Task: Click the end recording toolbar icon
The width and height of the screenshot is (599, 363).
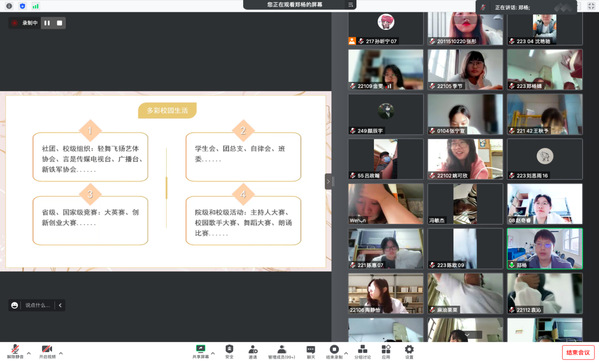Action: (x=334, y=351)
